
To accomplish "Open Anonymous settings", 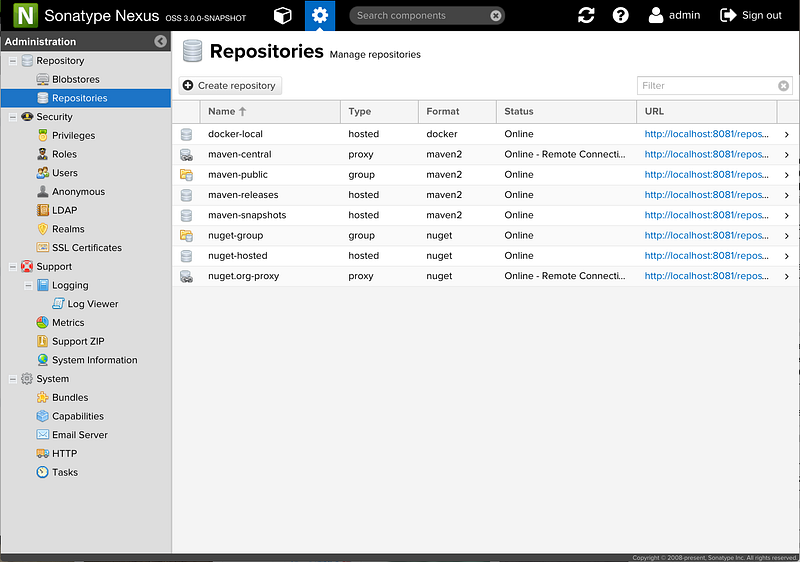I will coord(78,192).
